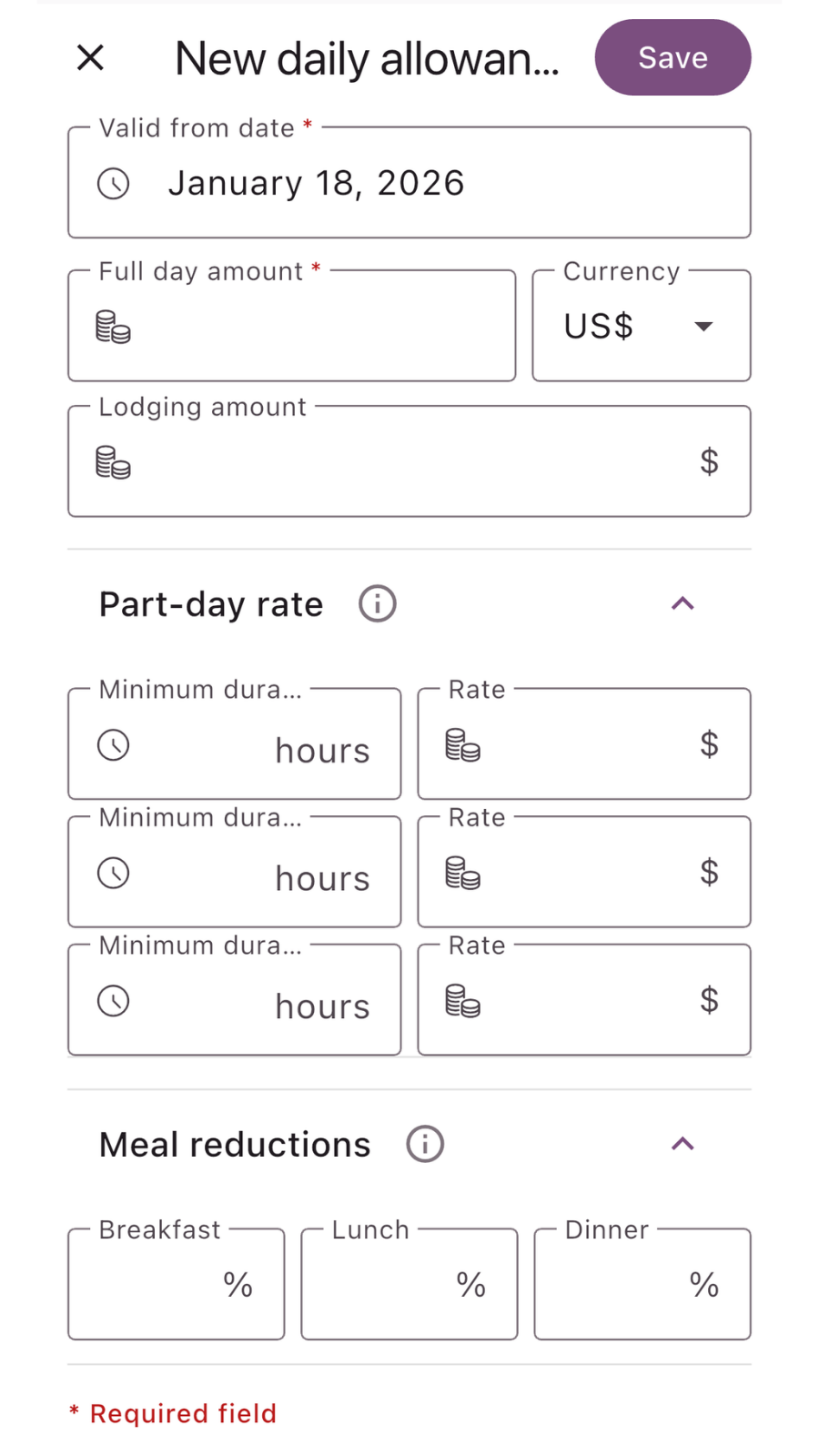Show Part-day rate info tooltip
819x1456 pixels.
coord(377,603)
